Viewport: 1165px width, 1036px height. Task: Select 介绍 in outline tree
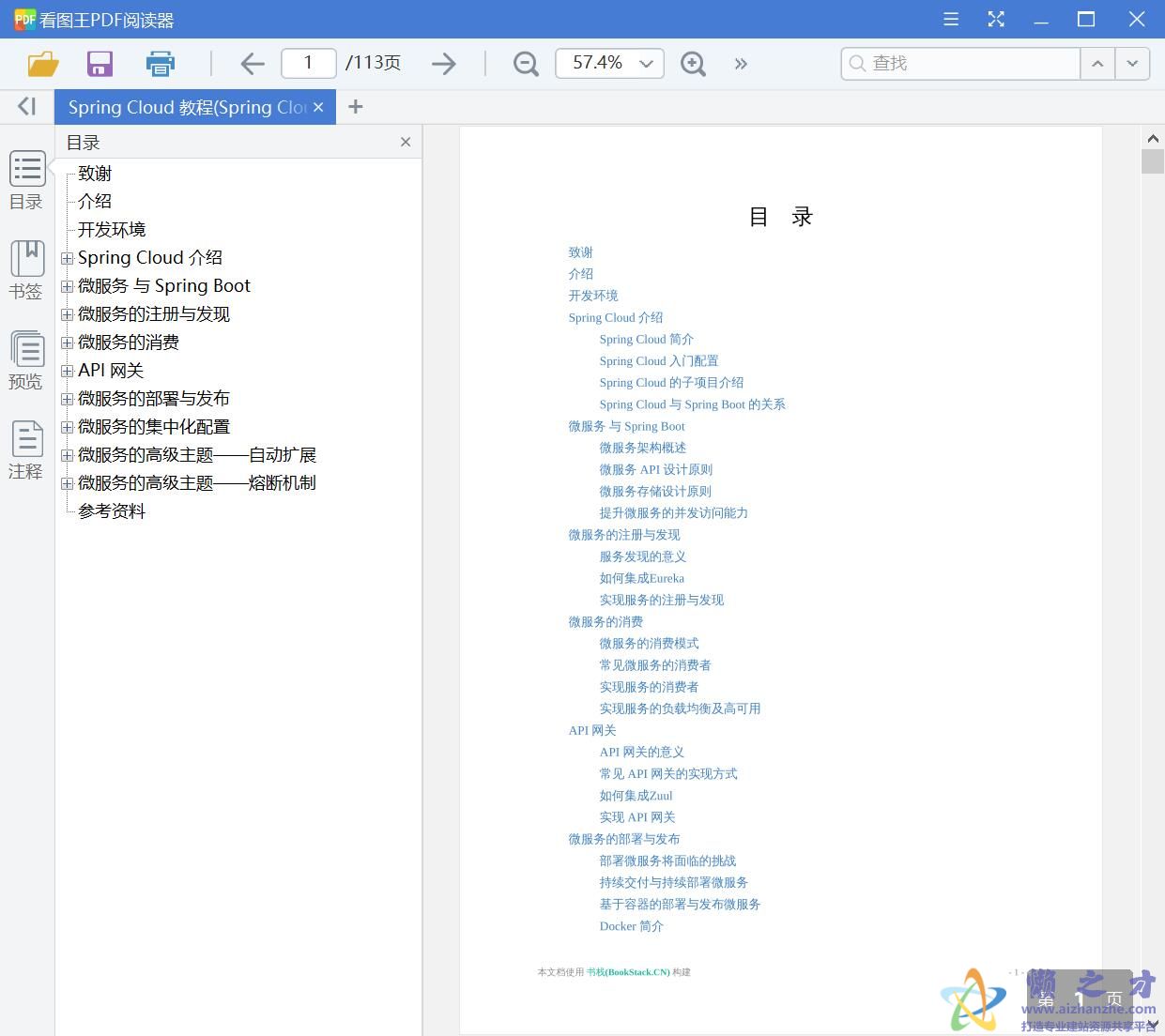point(95,202)
